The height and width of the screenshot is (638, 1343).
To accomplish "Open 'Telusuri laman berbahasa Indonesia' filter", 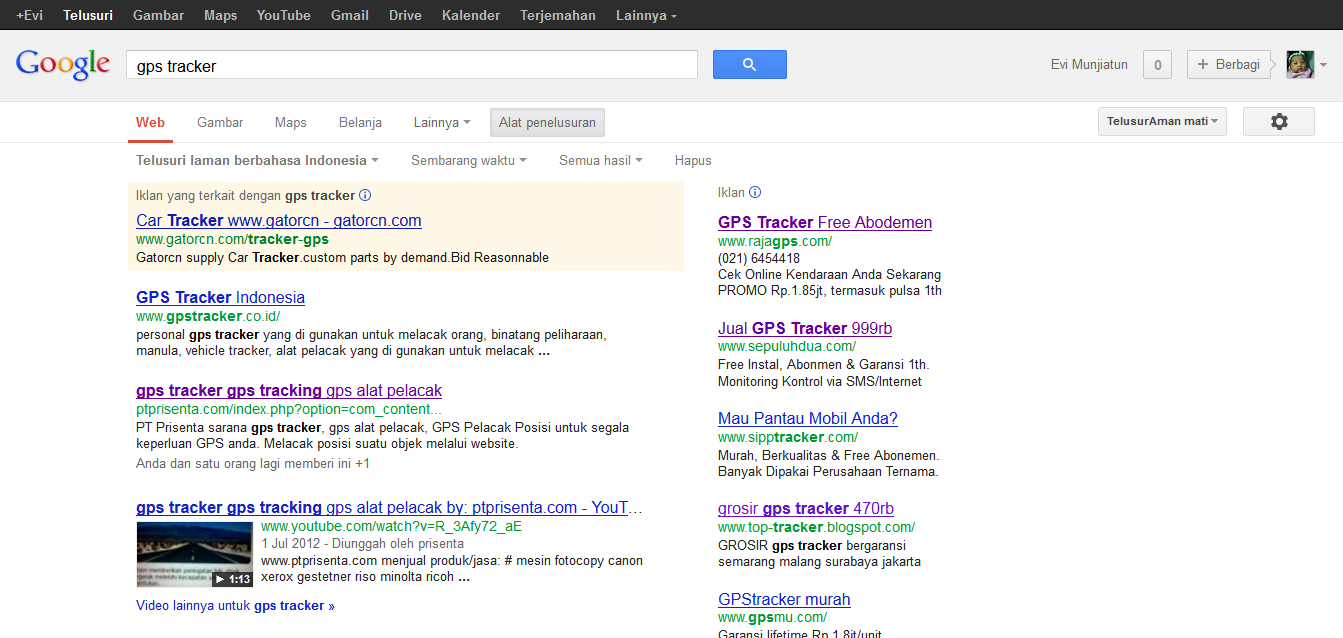I will tap(257, 160).
